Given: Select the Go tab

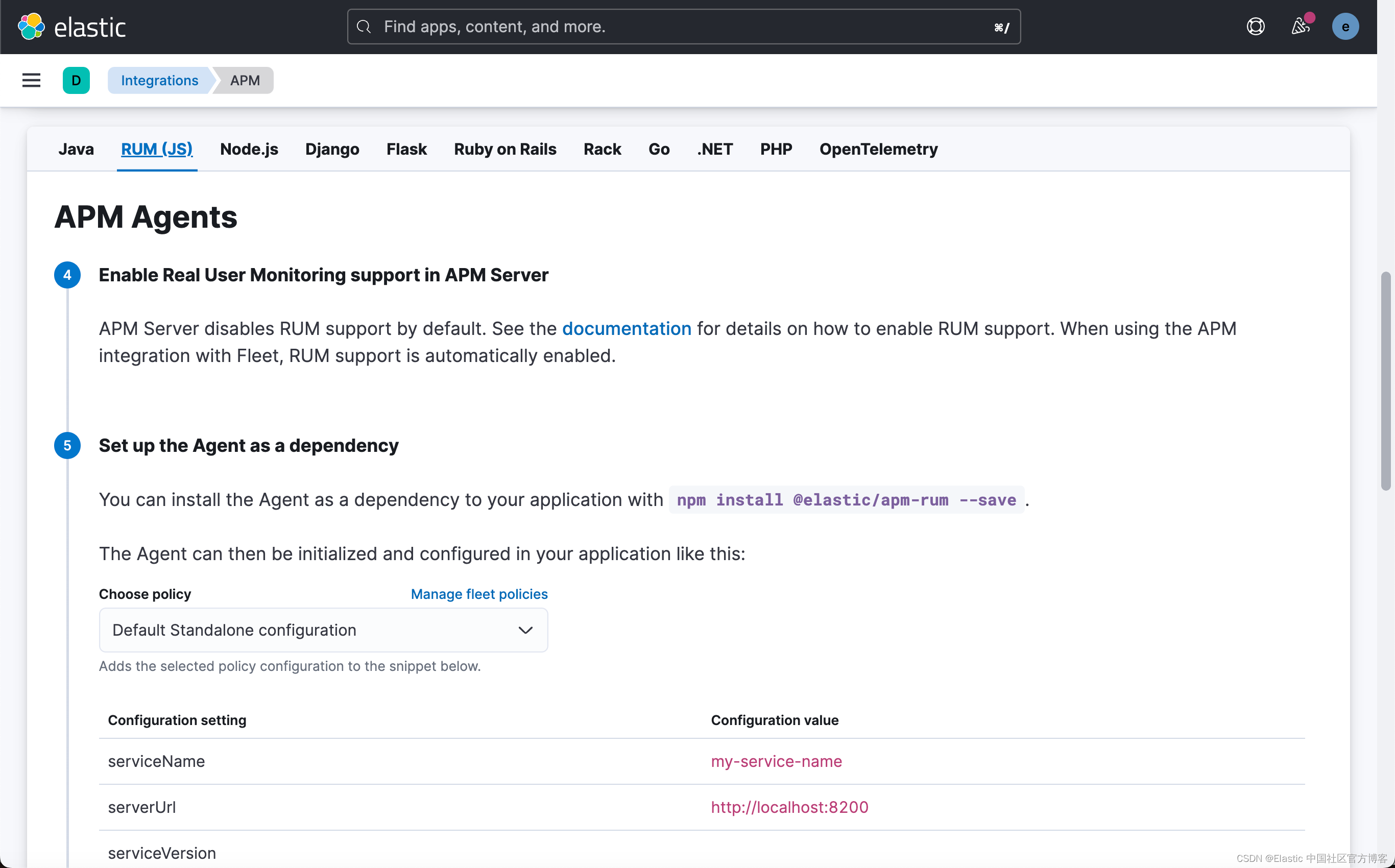Looking at the screenshot, I should (x=659, y=149).
